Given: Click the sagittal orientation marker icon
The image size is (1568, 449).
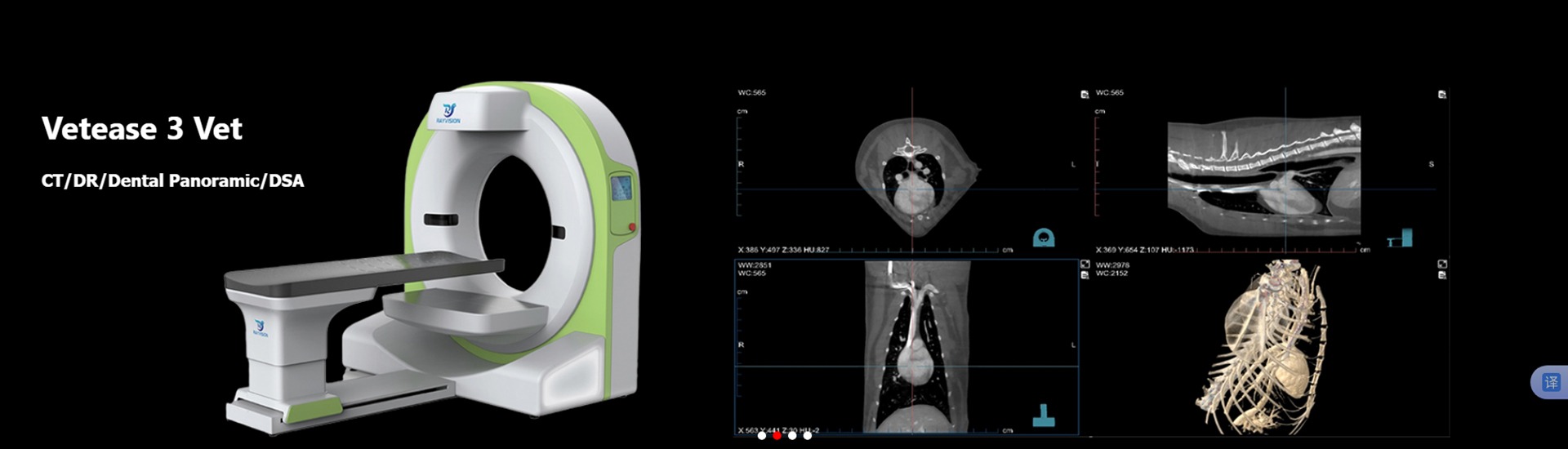Looking at the screenshot, I should coord(1401,238).
